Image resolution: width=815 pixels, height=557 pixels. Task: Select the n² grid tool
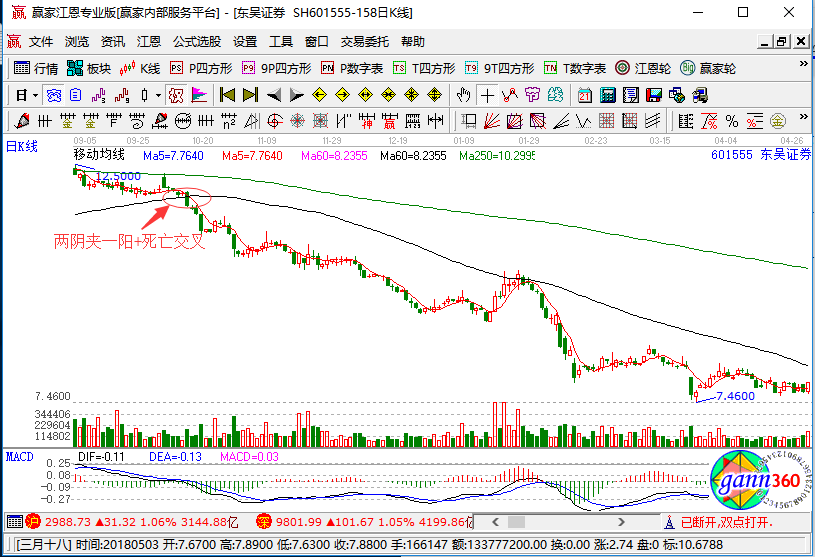point(229,121)
